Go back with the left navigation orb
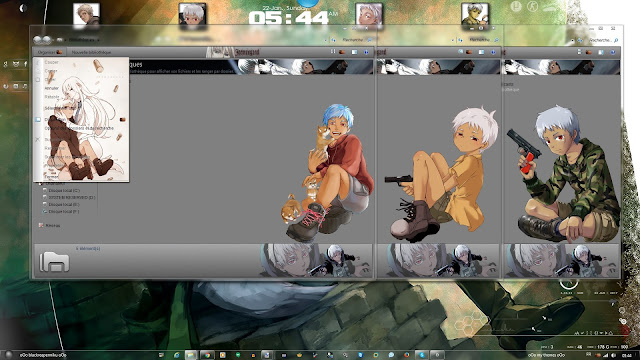640x360 pixels. click(38, 40)
